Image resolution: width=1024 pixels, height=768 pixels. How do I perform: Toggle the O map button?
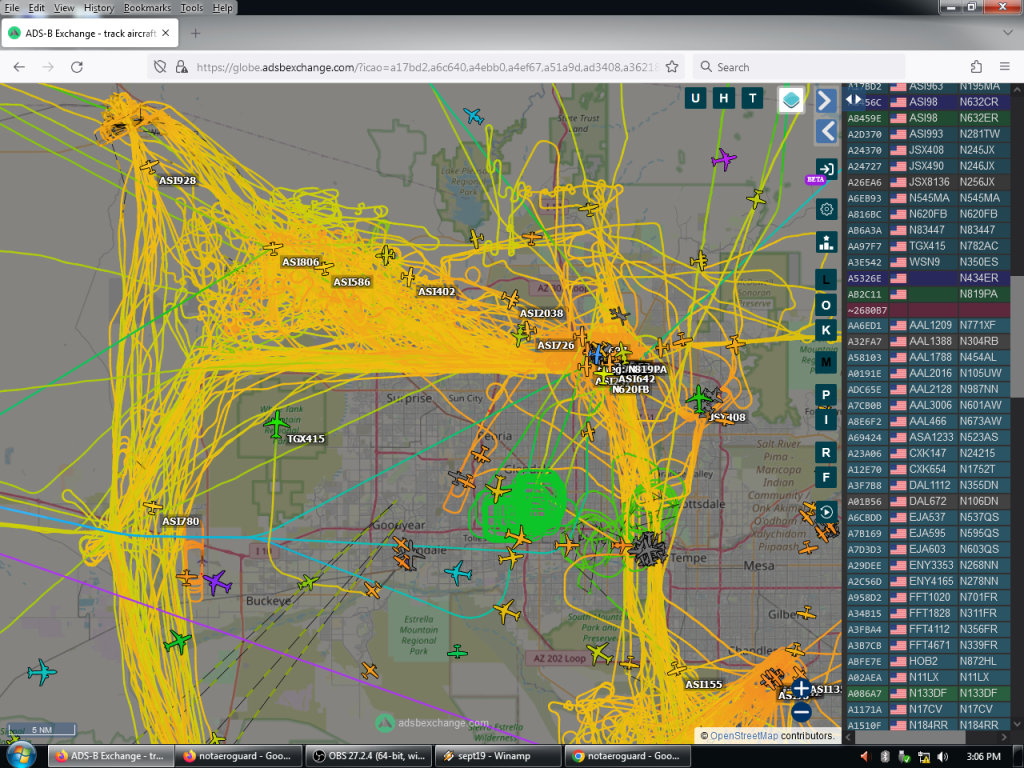coord(825,305)
